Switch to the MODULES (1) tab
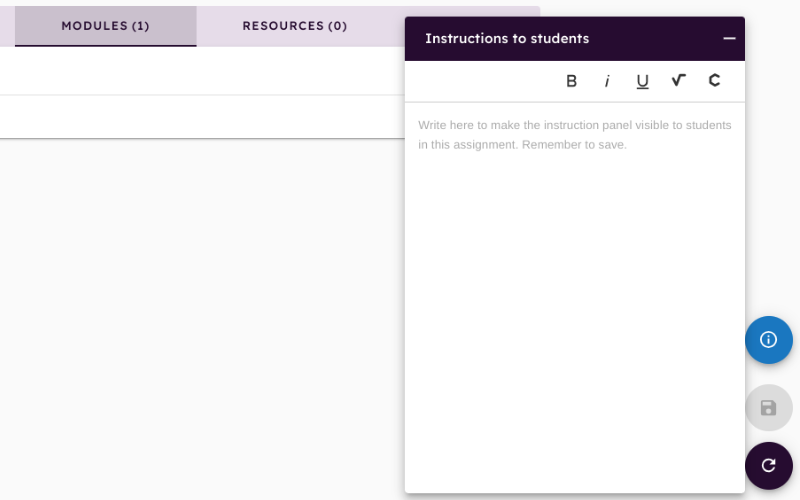Screen dimensions: 800x500 106,26
